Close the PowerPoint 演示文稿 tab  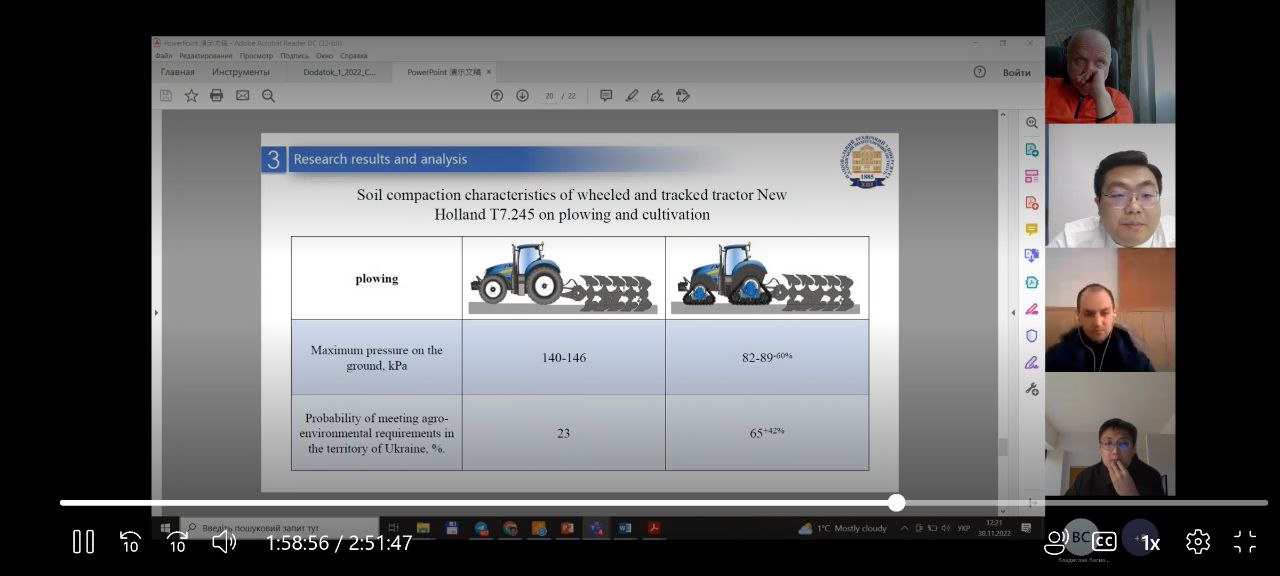[x=488, y=72]
